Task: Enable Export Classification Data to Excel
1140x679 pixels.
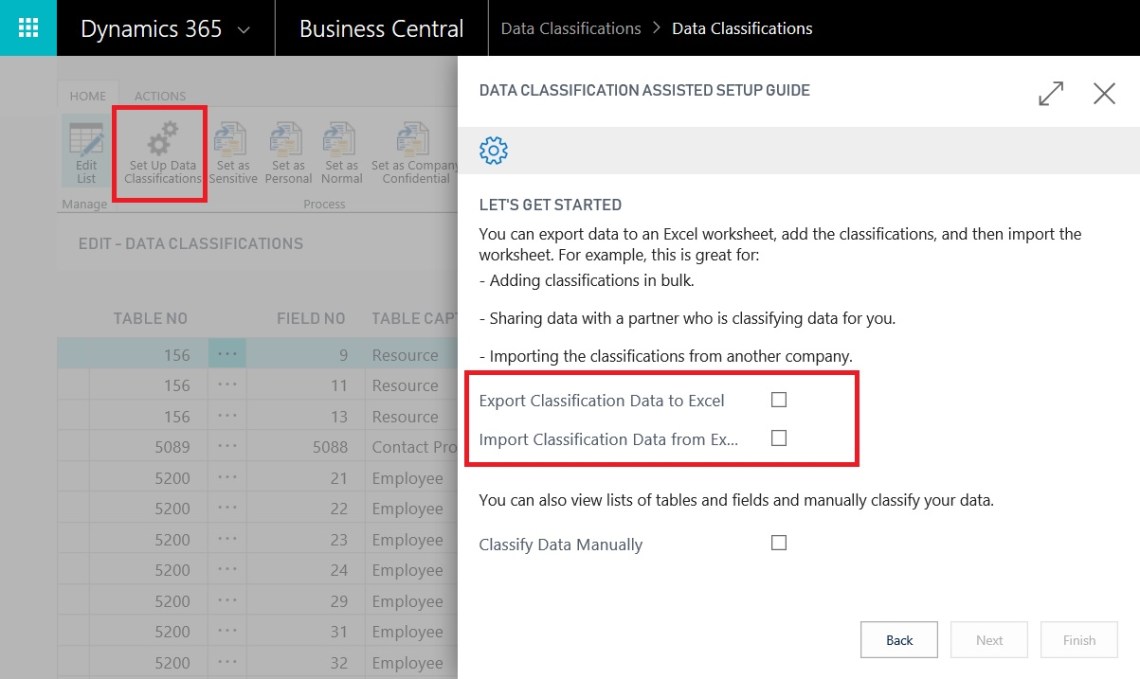Action: (x=779, y=400)
